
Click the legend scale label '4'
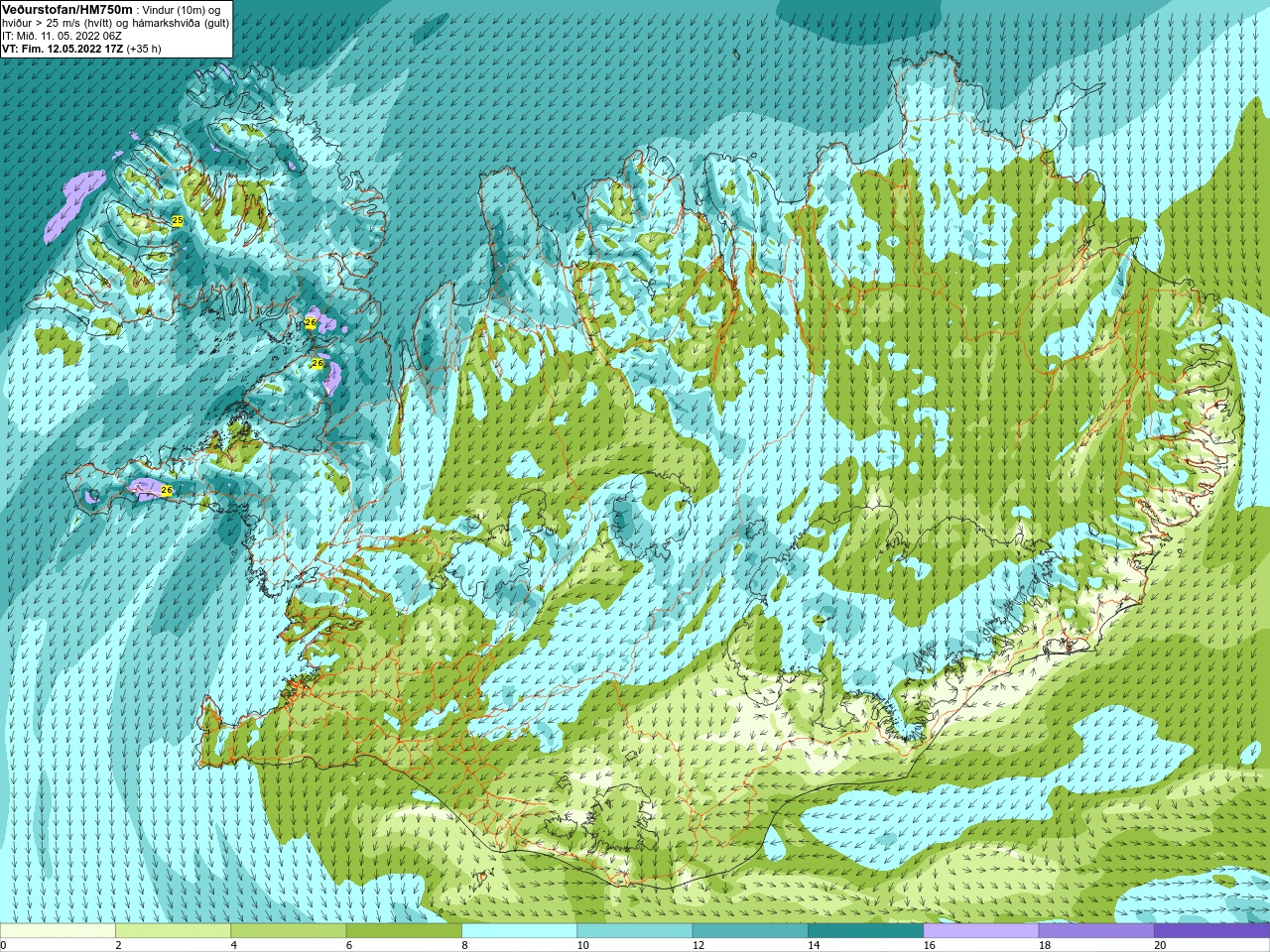234,945
